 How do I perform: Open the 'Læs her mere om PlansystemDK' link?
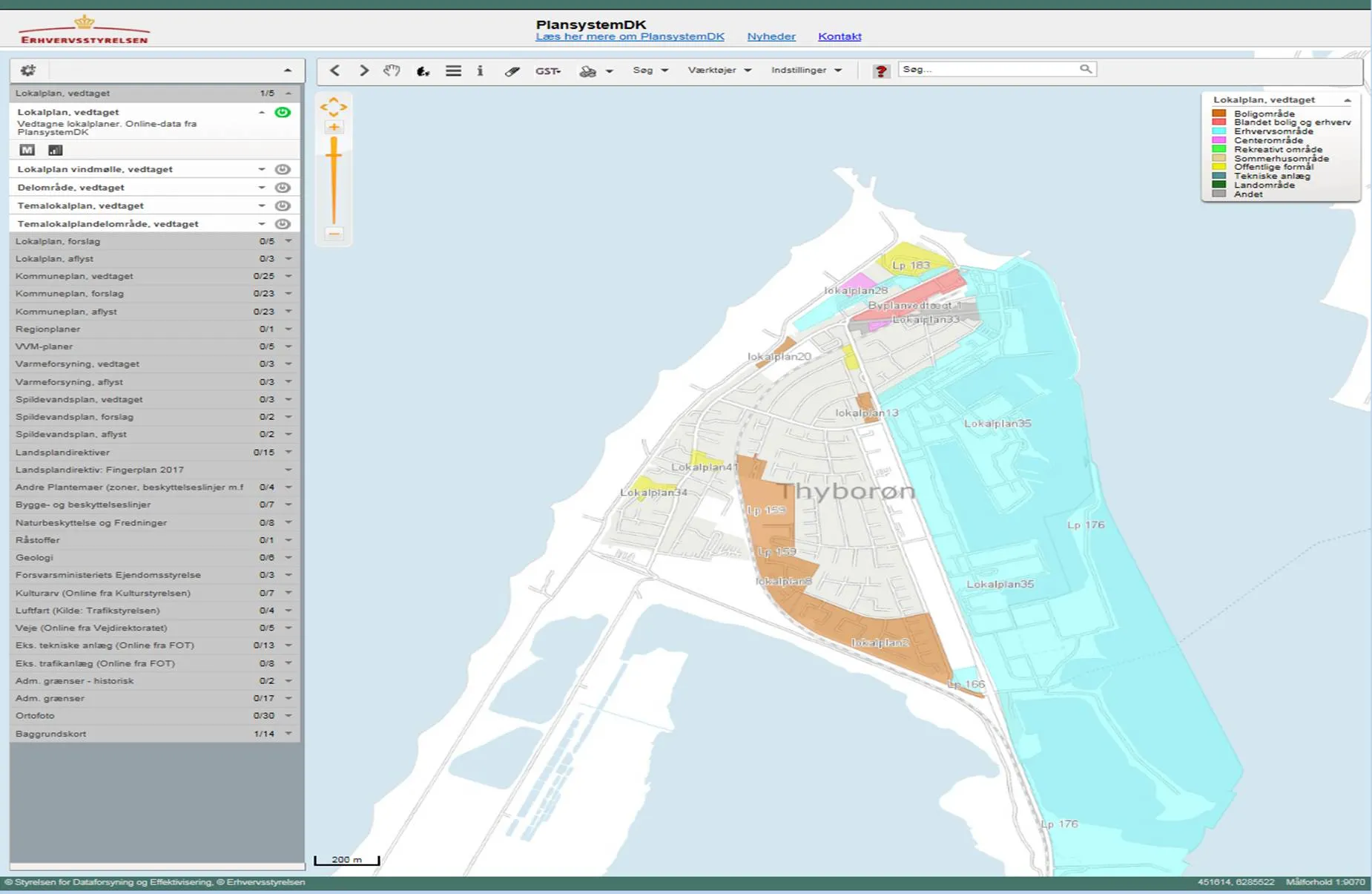pyautogui.click(x=630, y=36)
